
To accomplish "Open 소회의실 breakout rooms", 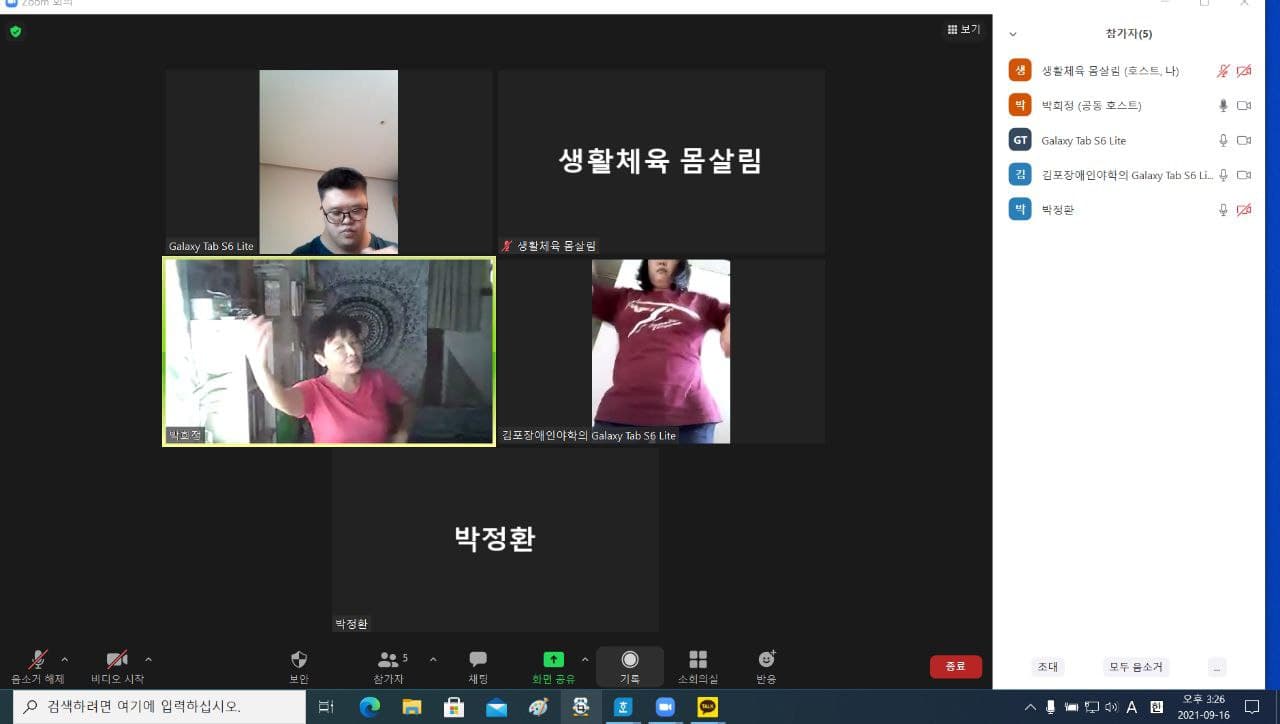I will [x=698, y=666].
